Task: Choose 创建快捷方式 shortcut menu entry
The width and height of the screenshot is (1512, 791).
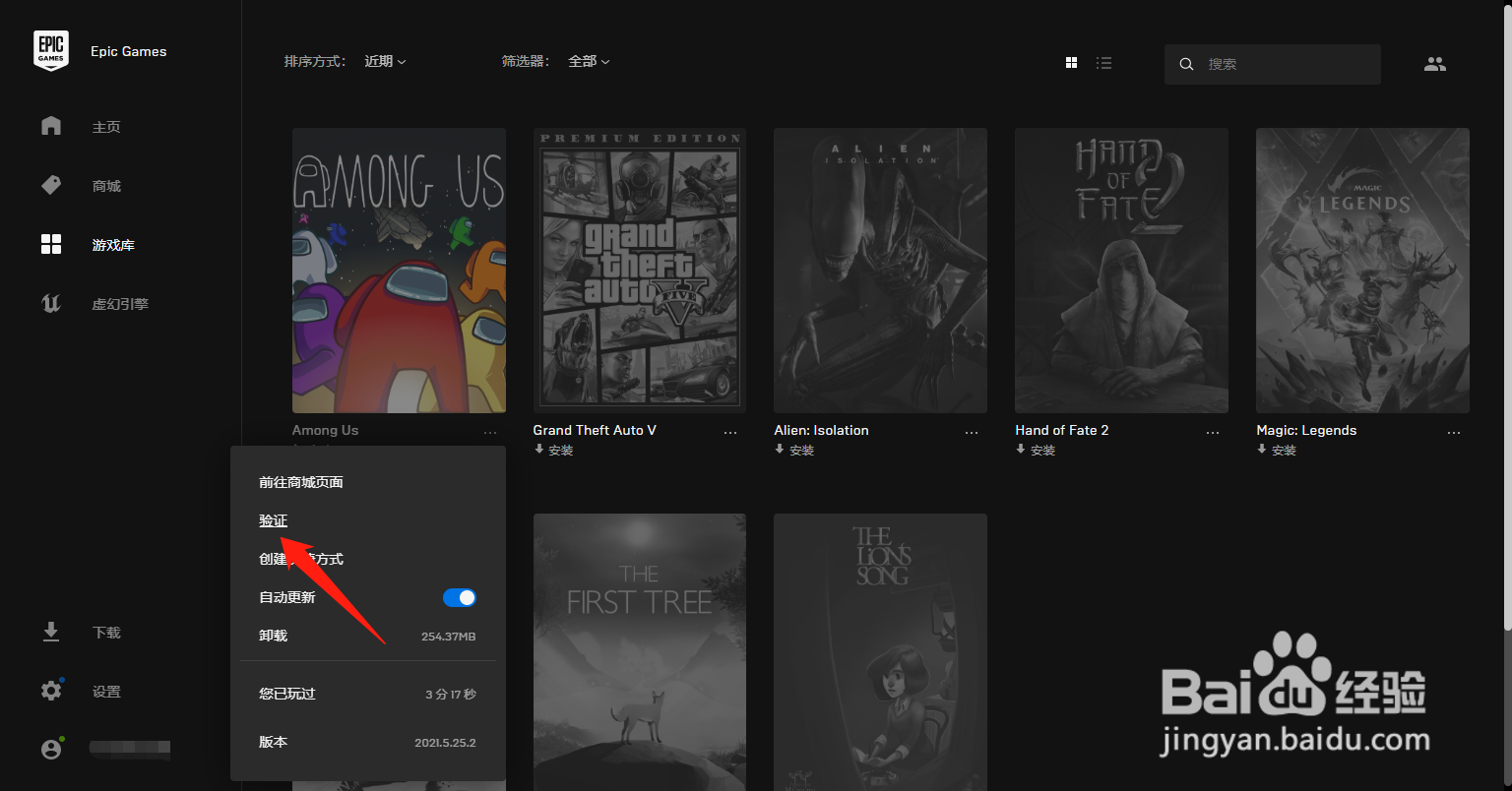Action: coord(301,559)
